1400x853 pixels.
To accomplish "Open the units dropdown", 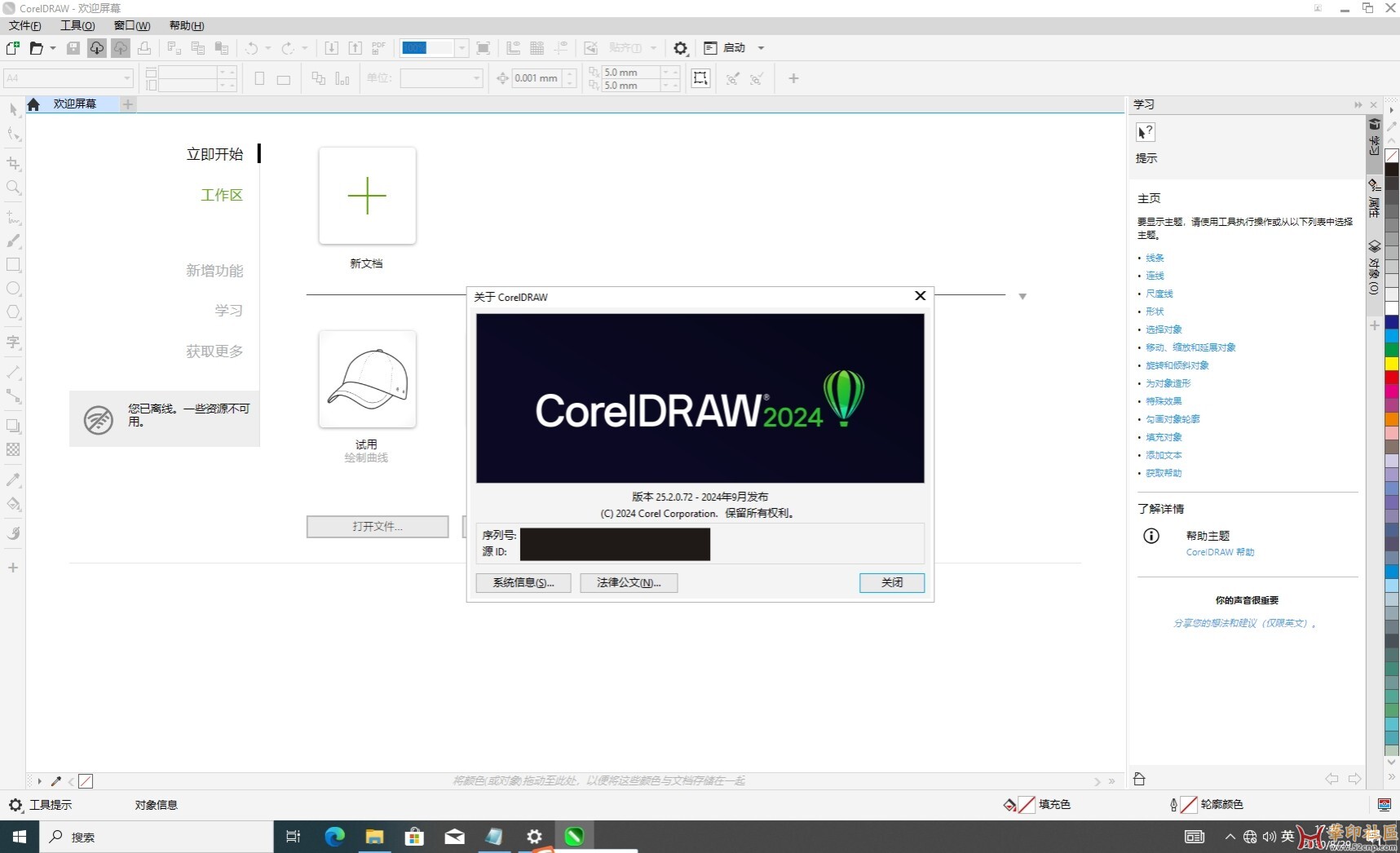I will tap(477, 78).
